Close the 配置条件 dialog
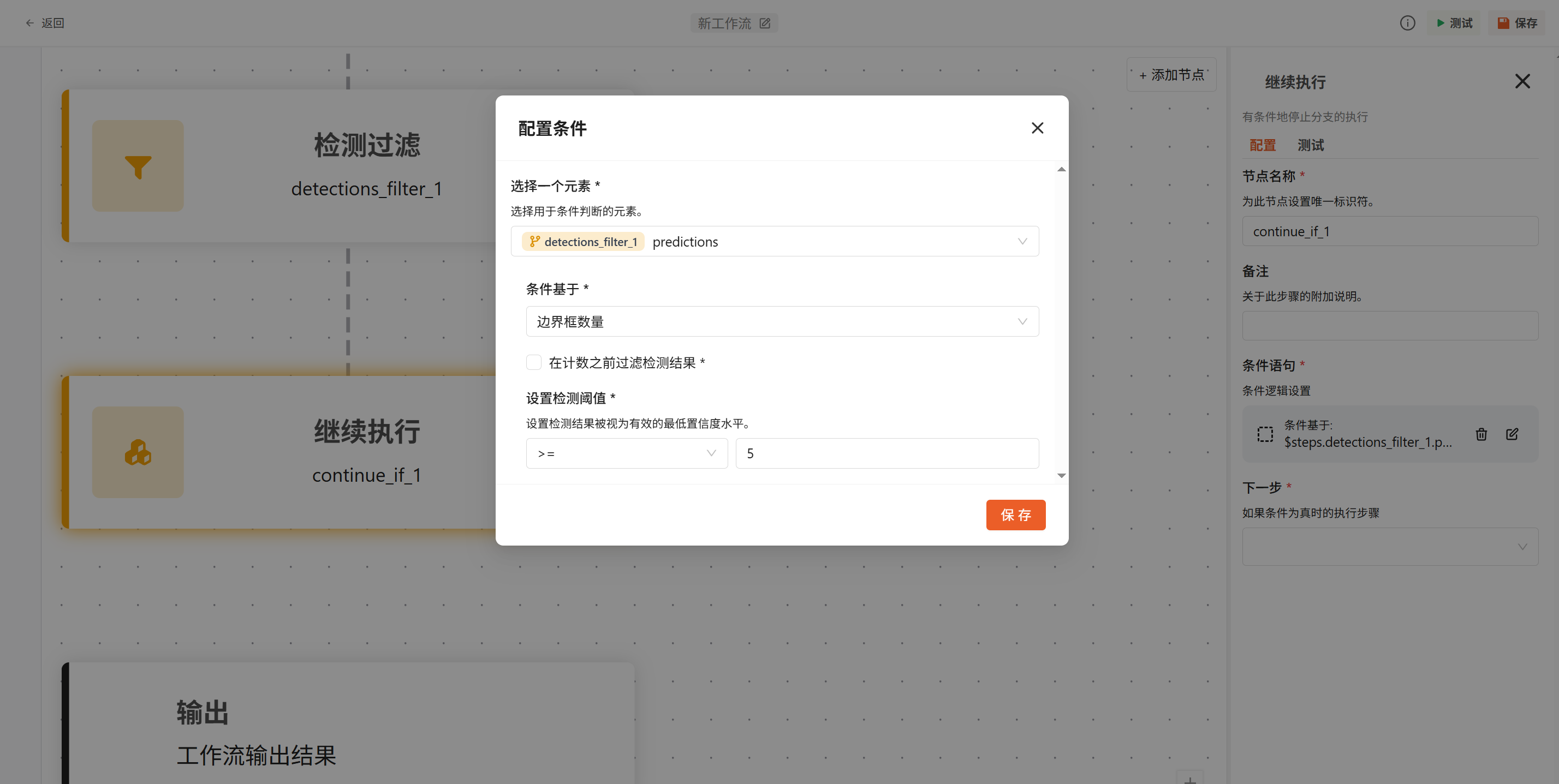 (1037, 128)
